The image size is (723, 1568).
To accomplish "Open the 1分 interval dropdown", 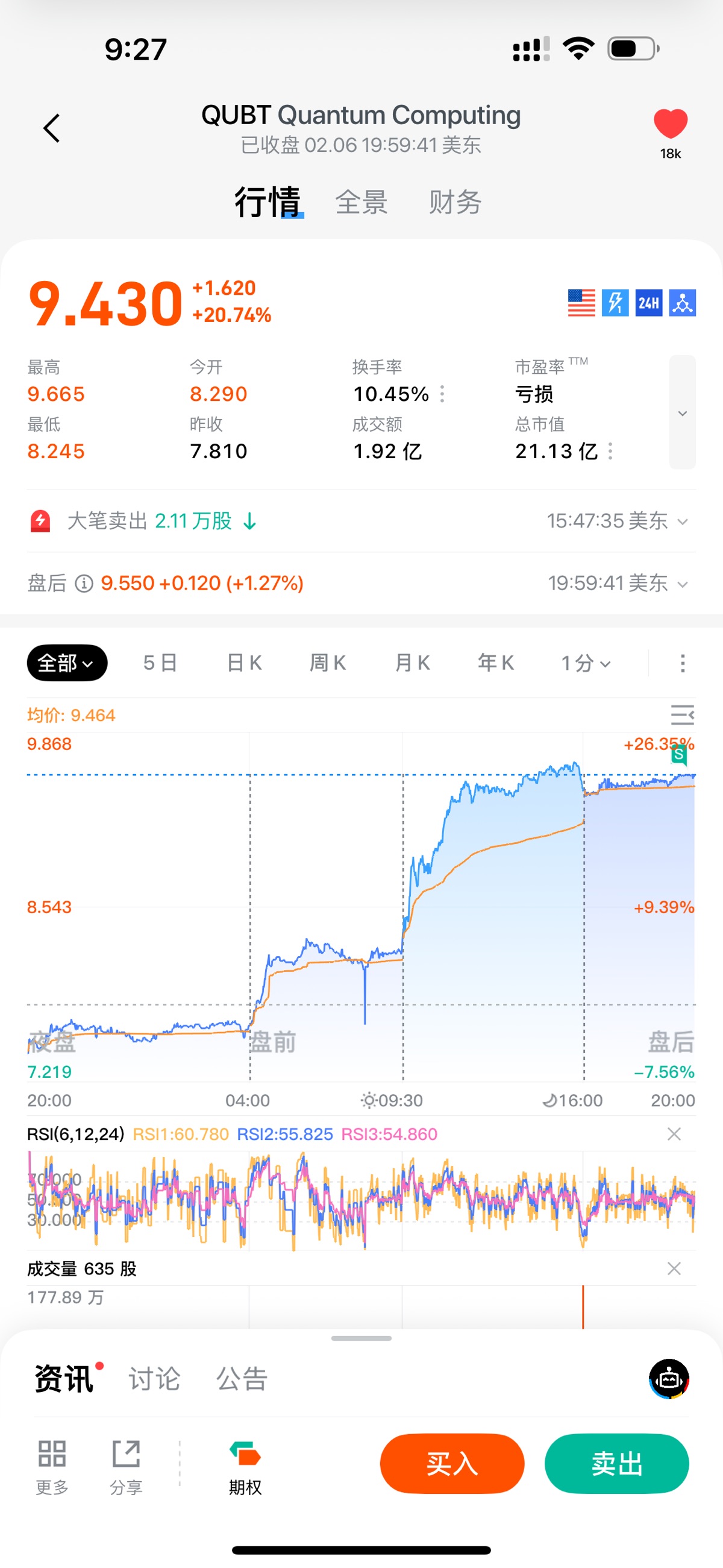I will 586,663.
